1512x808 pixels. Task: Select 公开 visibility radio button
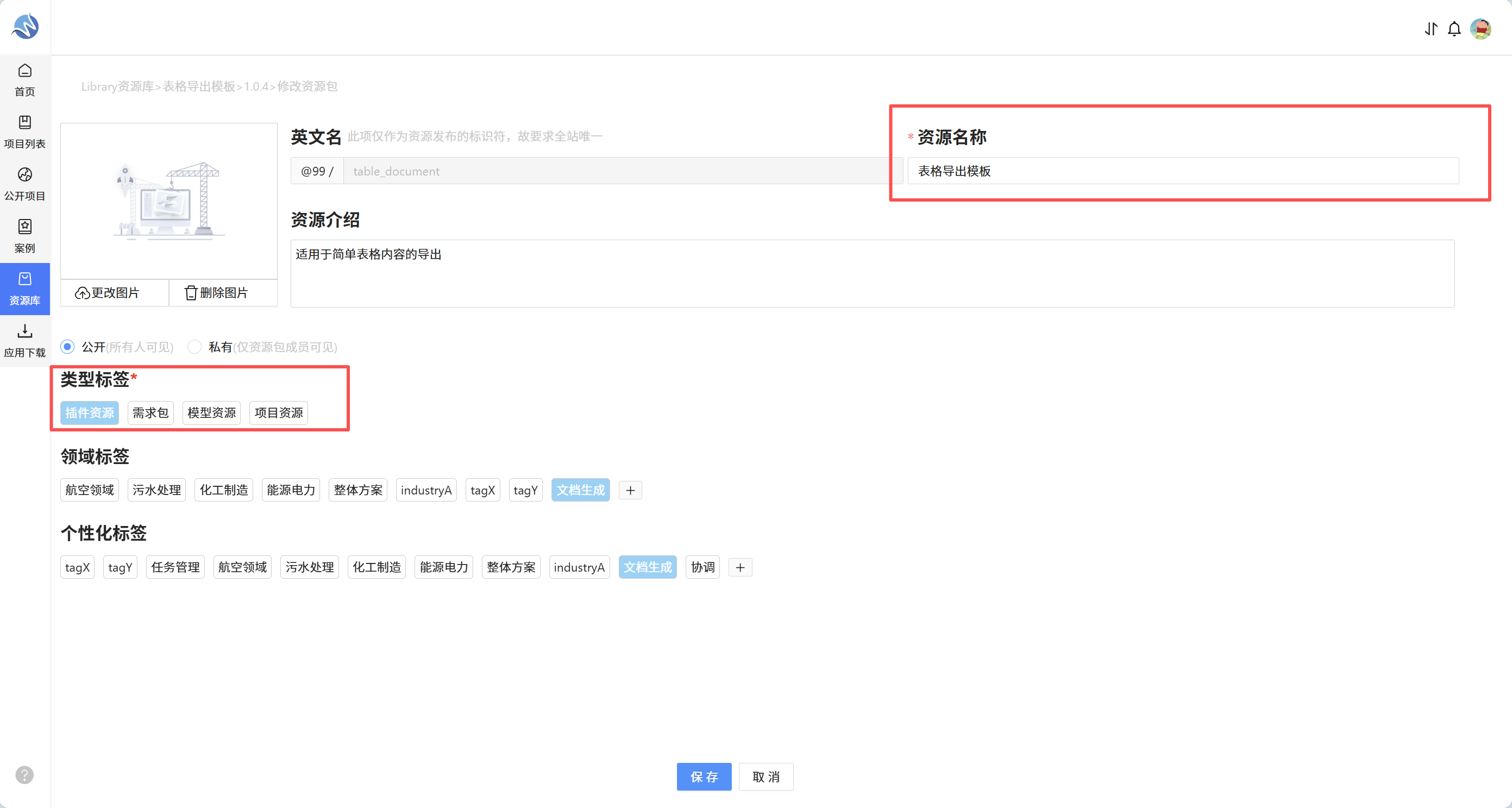coord(68,347)
